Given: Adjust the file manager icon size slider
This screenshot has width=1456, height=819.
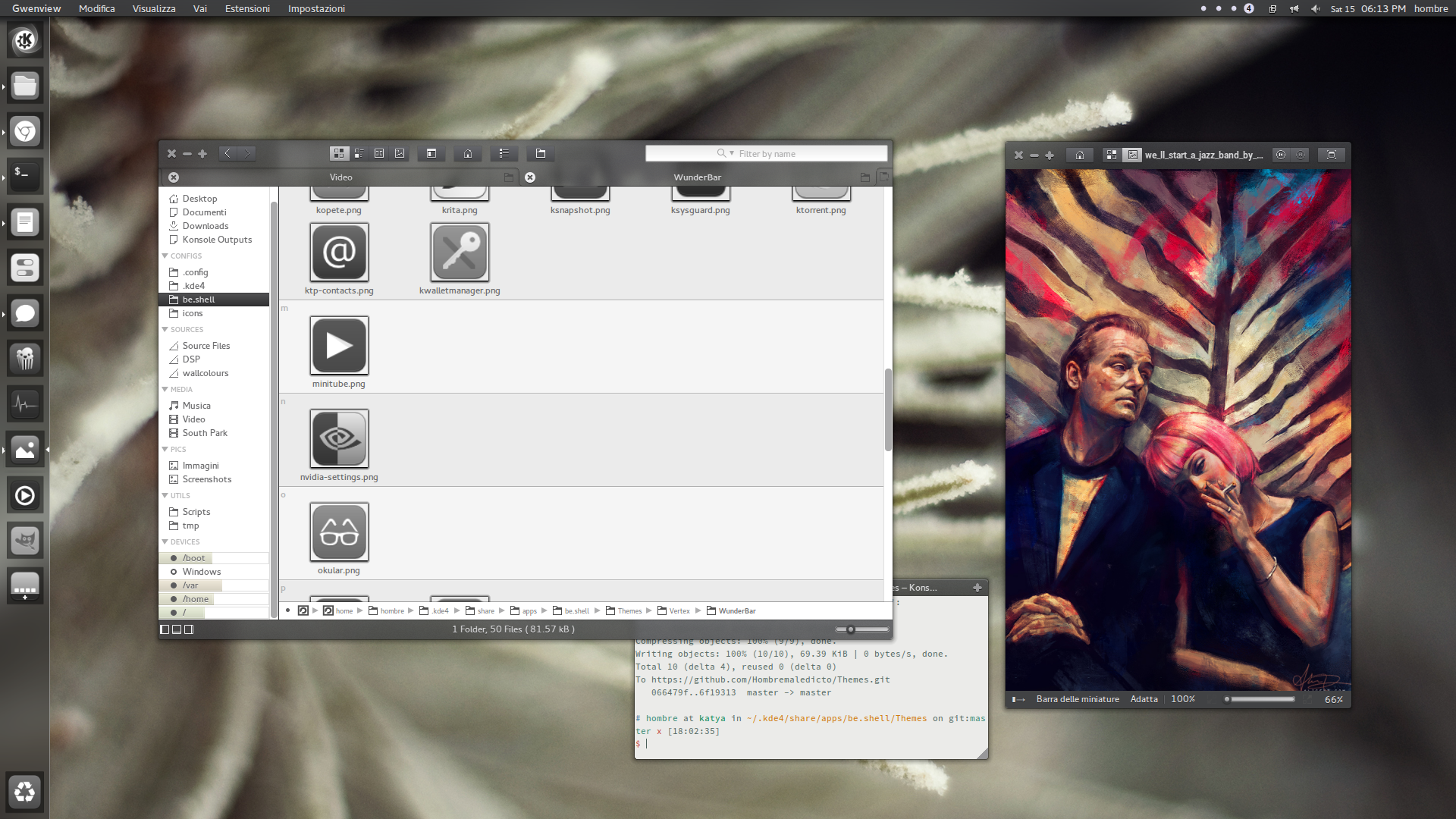Looking at the screenshot, I should pos(861,629).
